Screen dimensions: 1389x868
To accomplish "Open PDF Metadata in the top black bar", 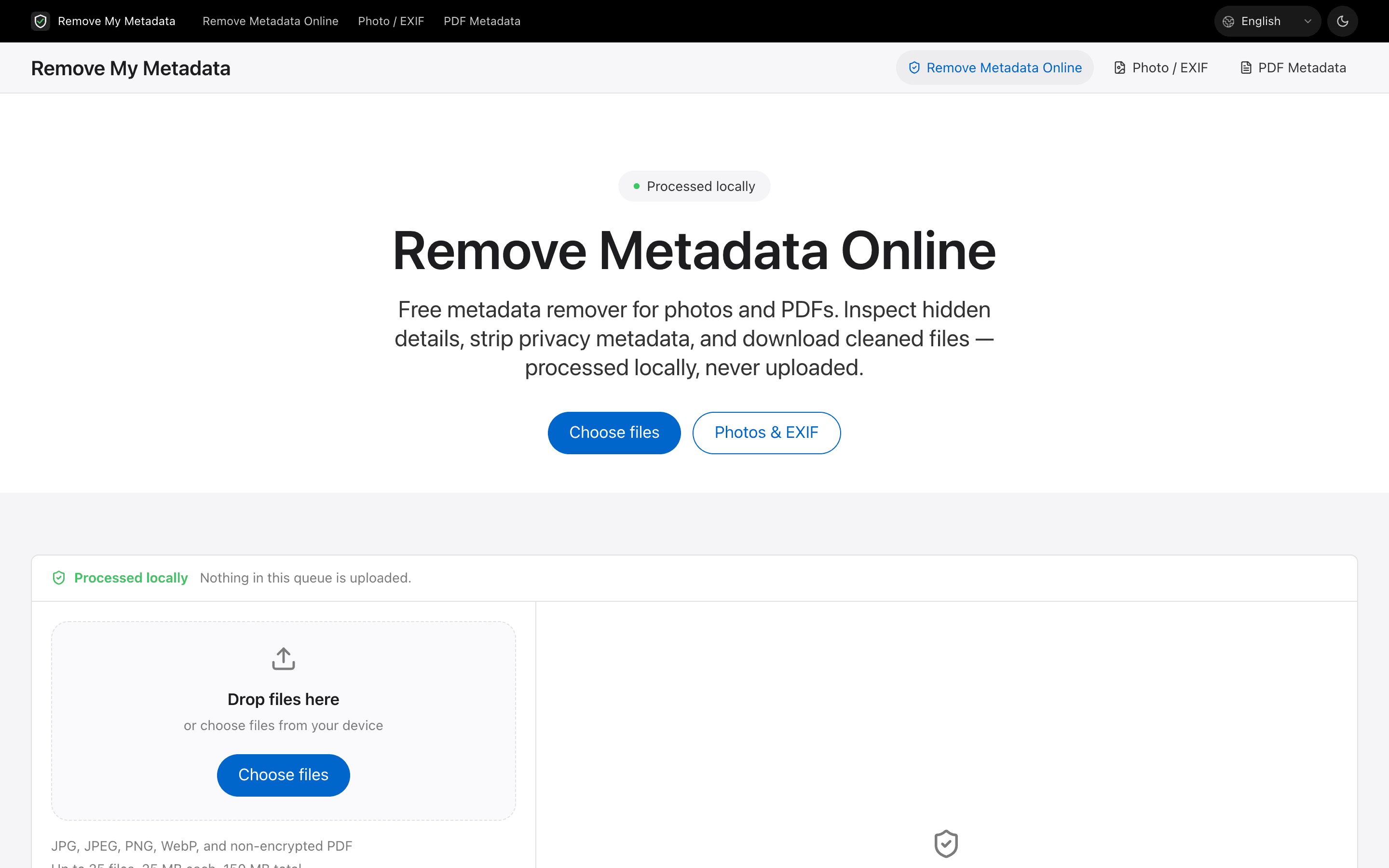I will [x=481, y=21].
